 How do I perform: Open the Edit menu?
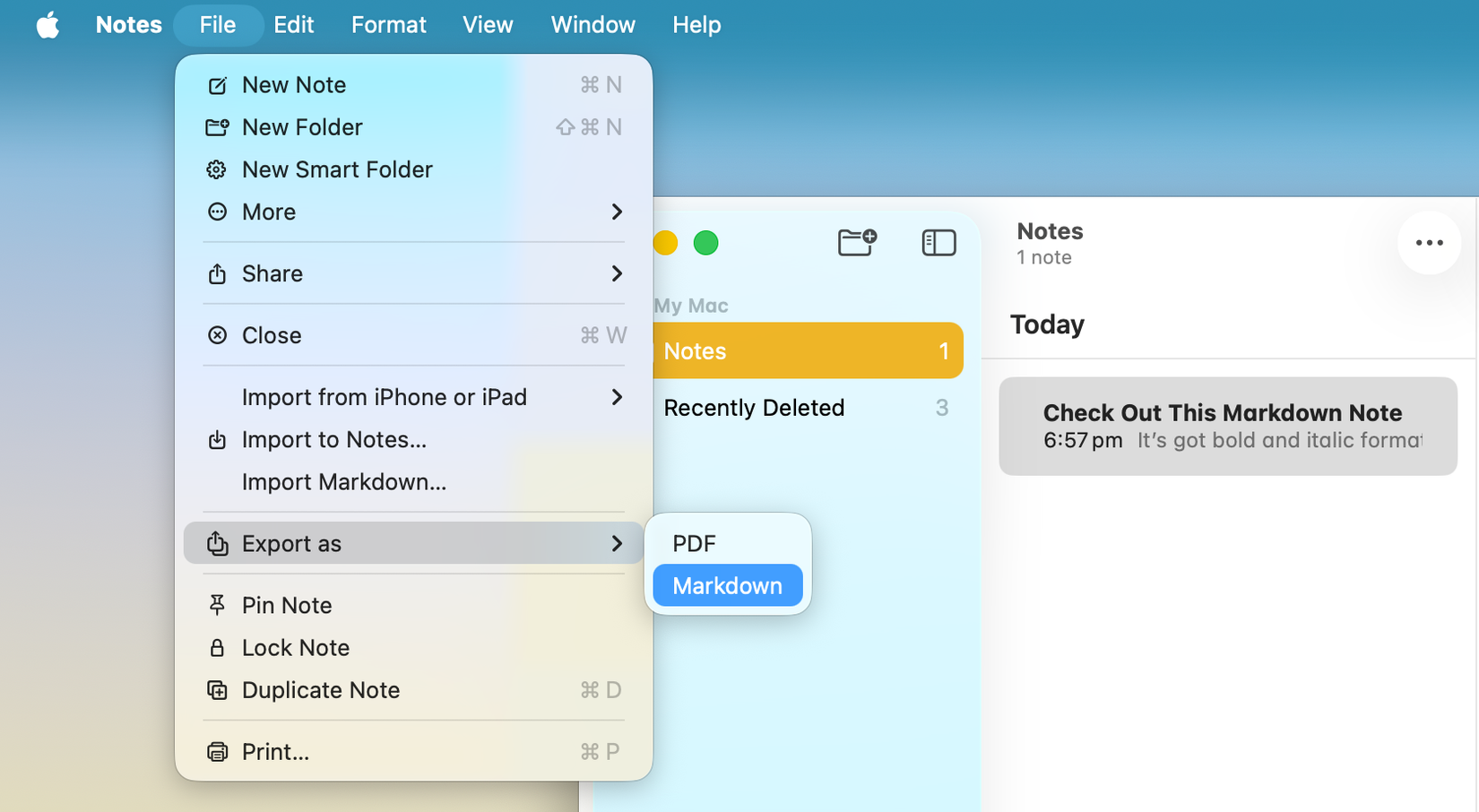[x=294, y=25]
